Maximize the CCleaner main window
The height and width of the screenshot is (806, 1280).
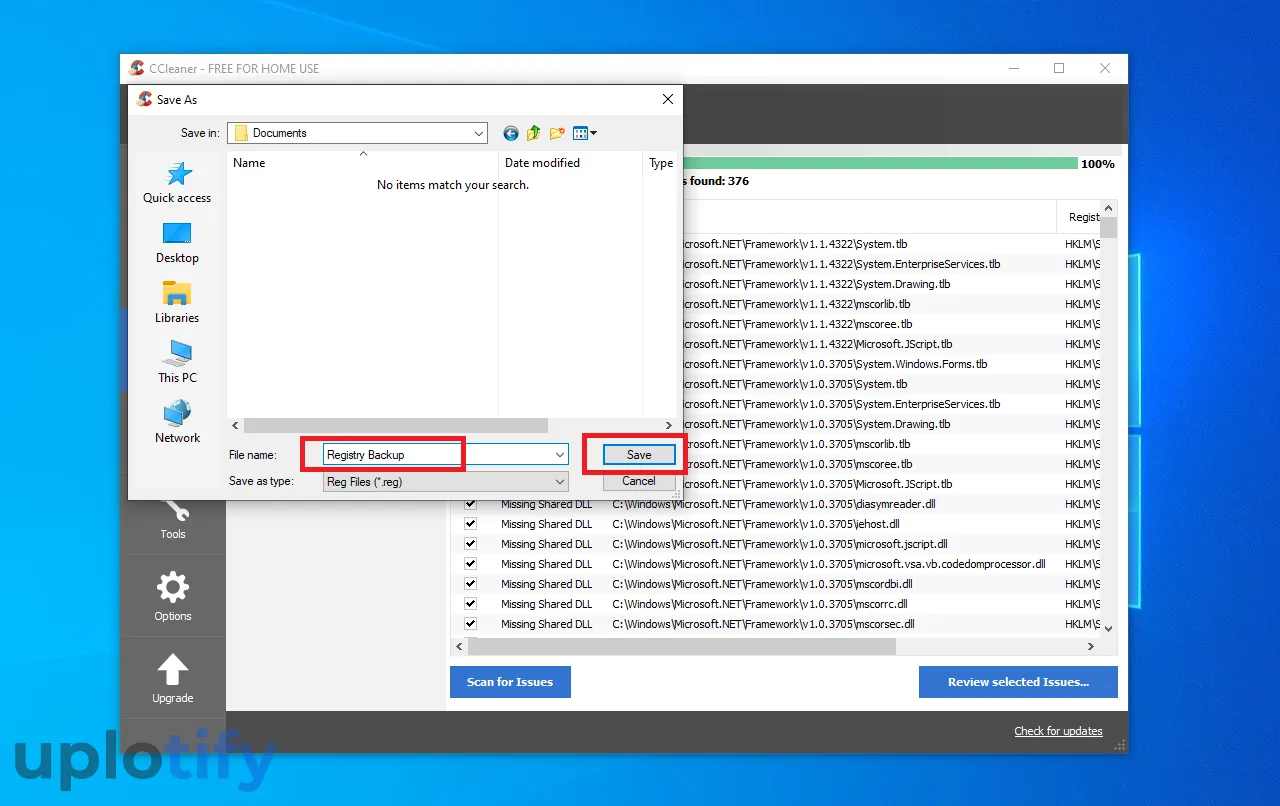(1059, 68)
